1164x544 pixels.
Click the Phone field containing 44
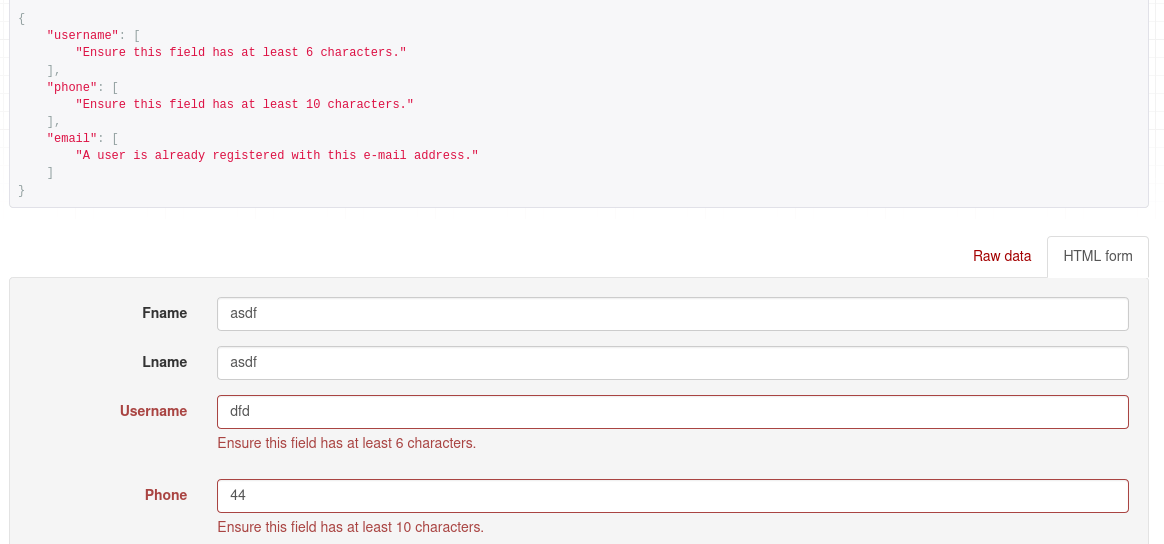[x=673, y=496]
